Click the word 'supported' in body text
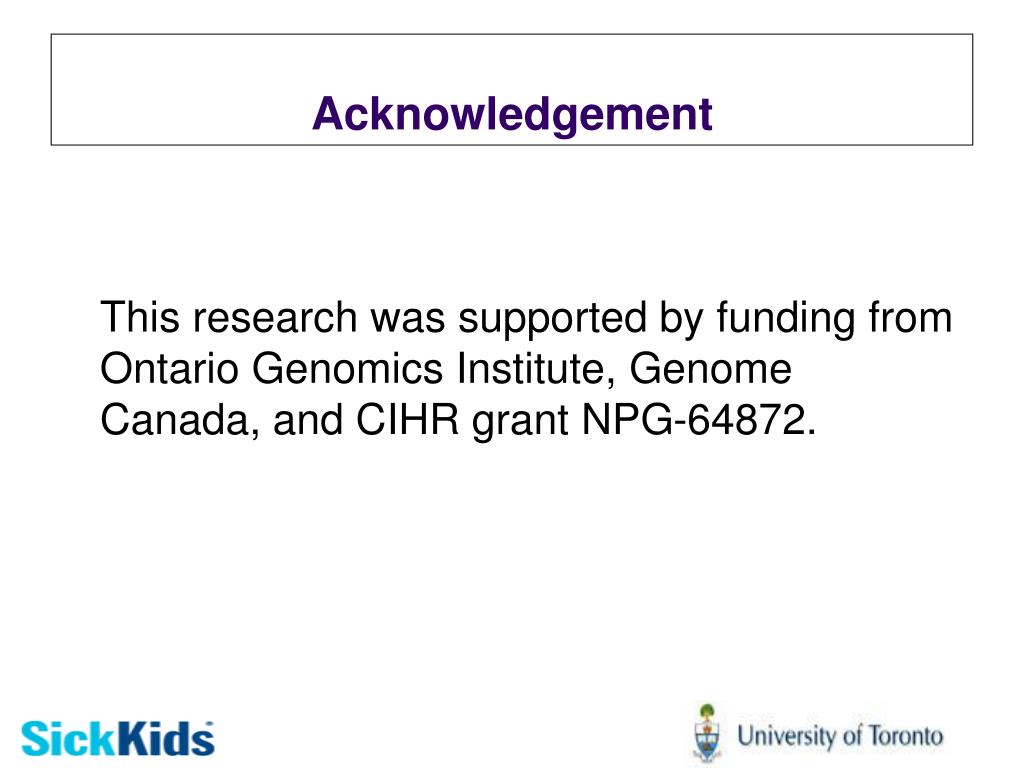 point(554,319)
